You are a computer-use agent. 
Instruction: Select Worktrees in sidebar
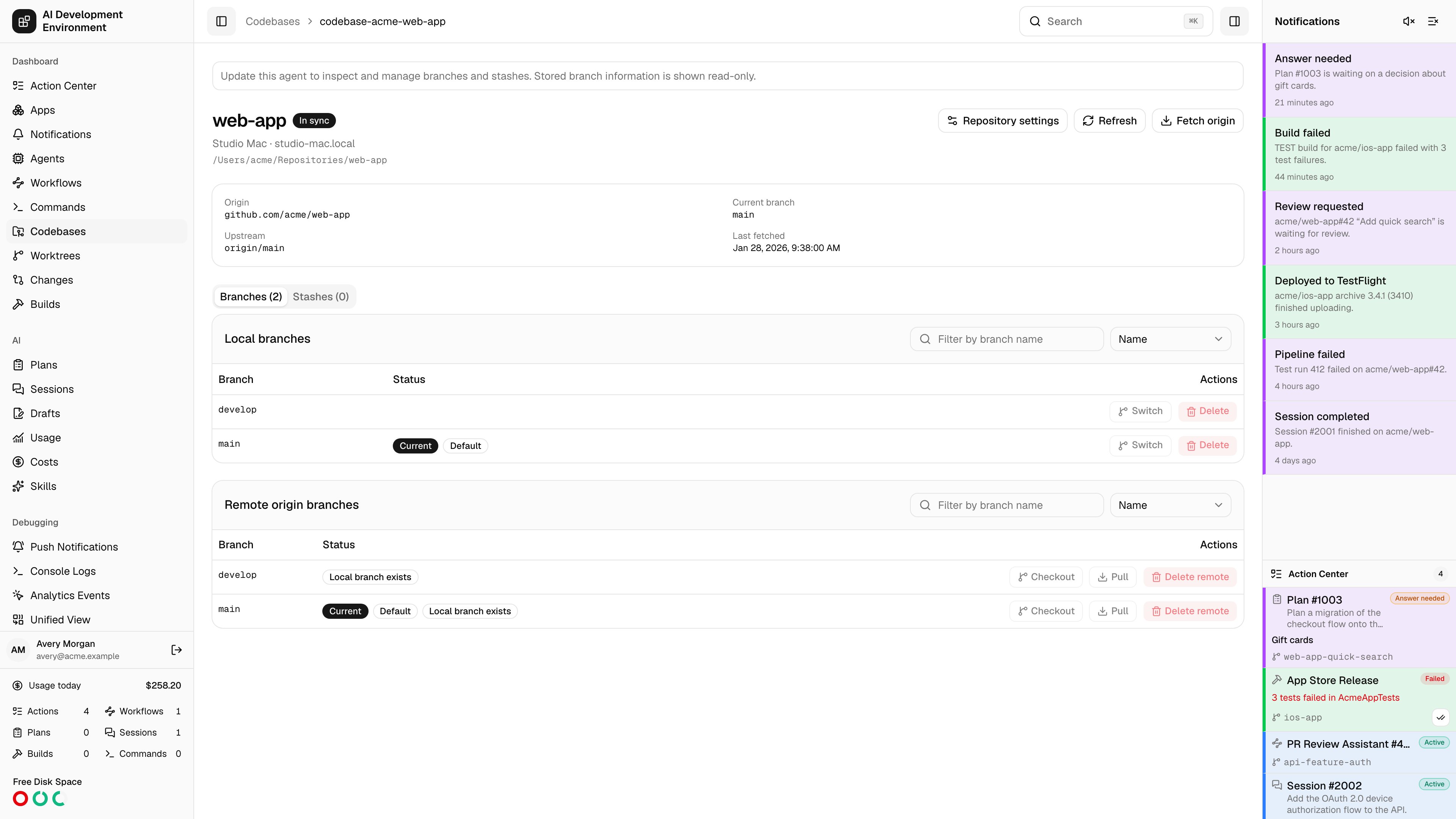[x=97, y=256]
